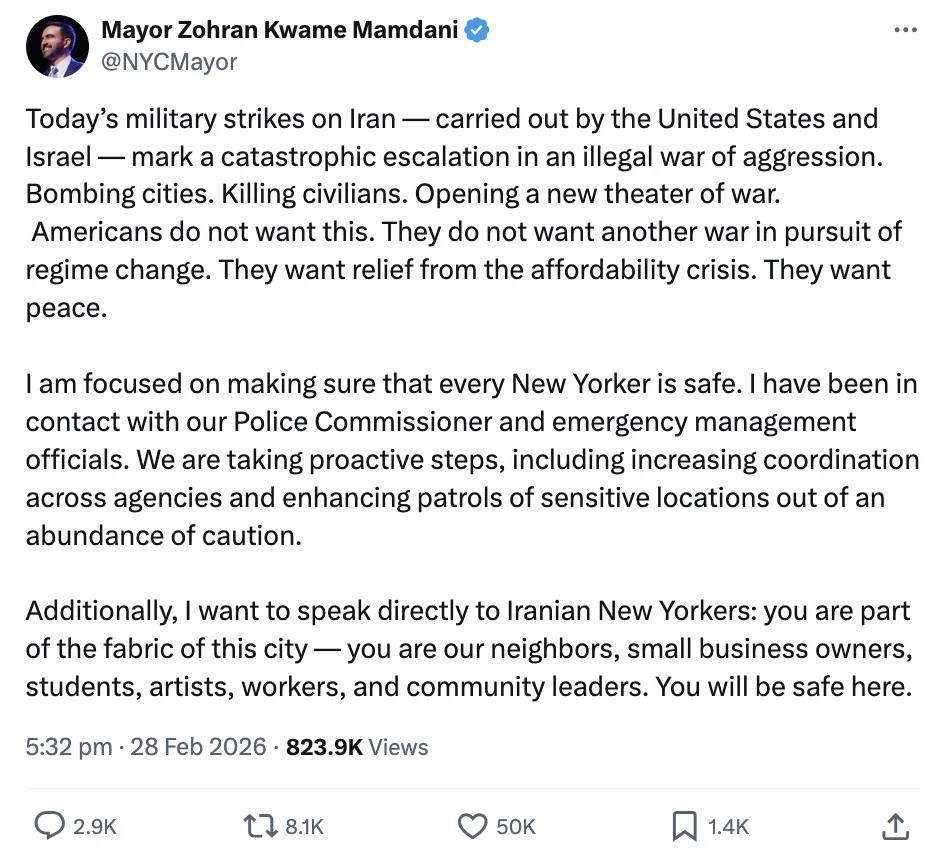This screenshot has height=868, width=928.
Task: Click the blue verified badge
Action: pyautogui.click(x=477, y=31)
